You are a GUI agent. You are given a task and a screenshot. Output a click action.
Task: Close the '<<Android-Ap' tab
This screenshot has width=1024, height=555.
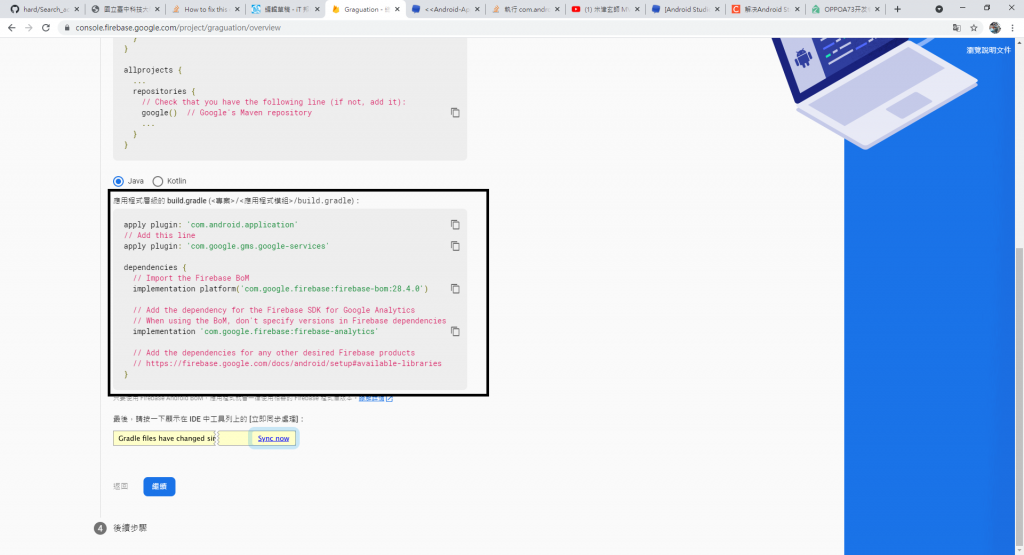pyautogui.click(x=477, y=9)
